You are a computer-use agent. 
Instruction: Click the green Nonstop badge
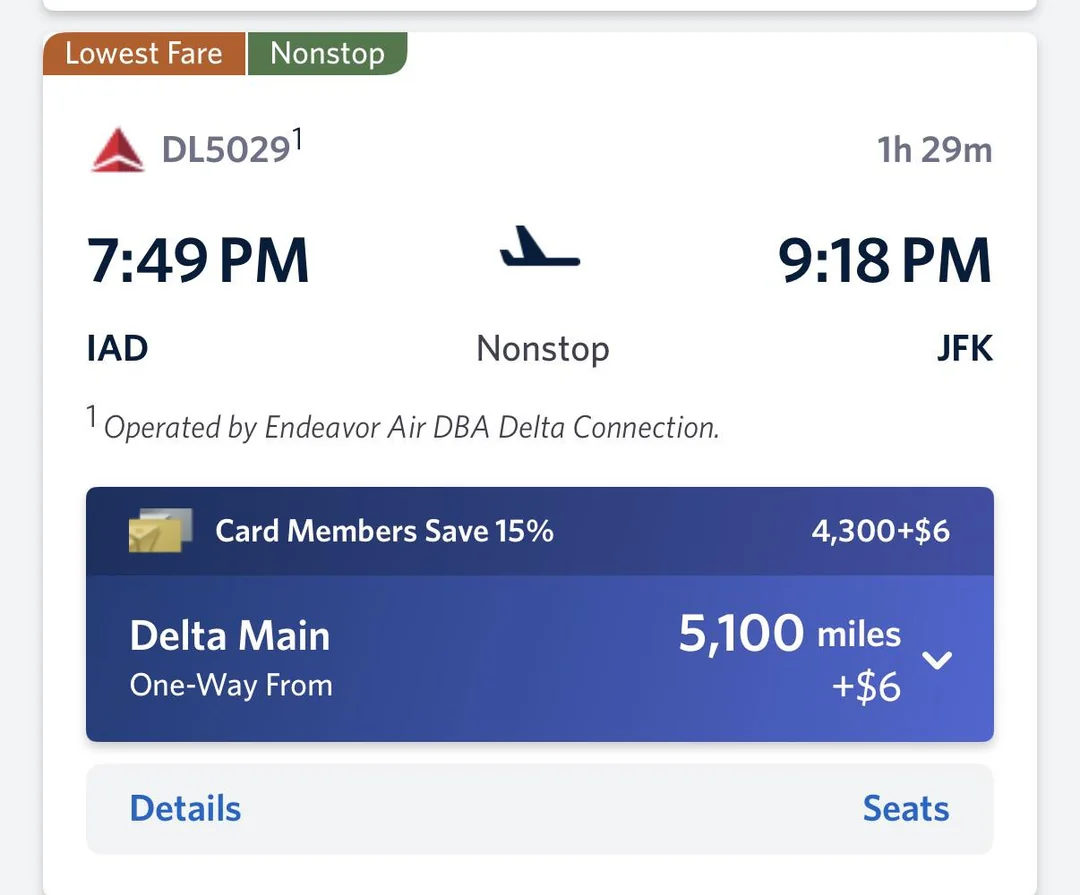tap(327, 53)
